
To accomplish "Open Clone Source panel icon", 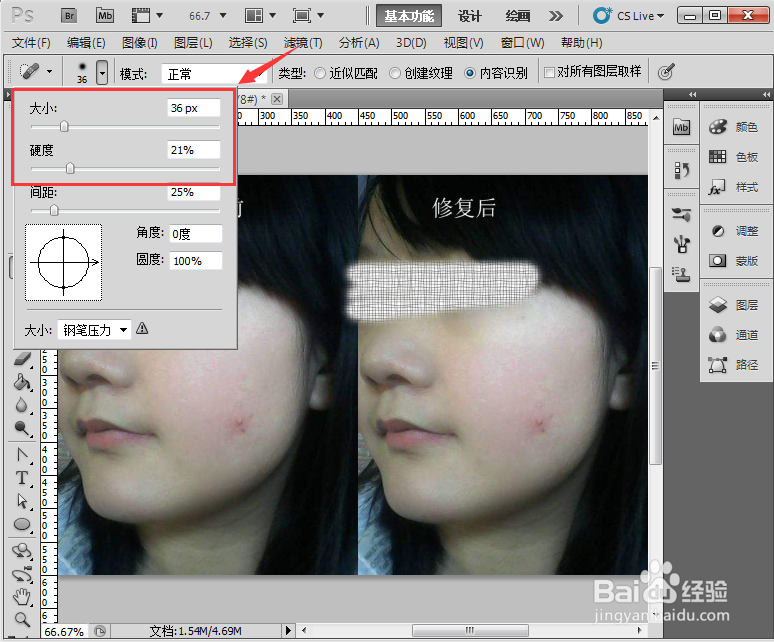I will tap(681, 273).
